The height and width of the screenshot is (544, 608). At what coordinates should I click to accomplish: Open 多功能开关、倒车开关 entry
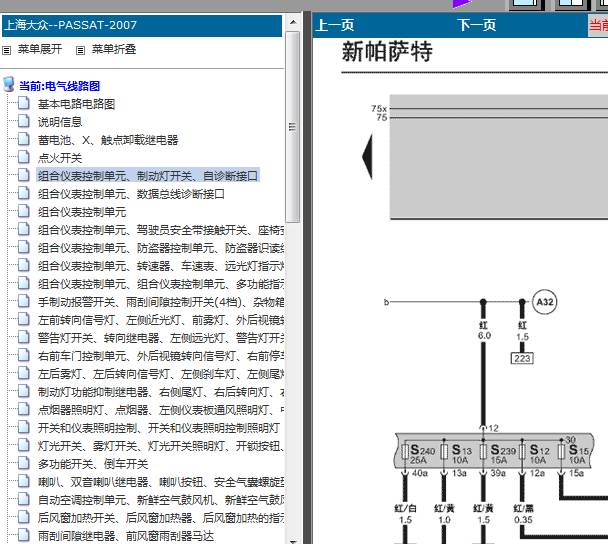coord(93,464)
